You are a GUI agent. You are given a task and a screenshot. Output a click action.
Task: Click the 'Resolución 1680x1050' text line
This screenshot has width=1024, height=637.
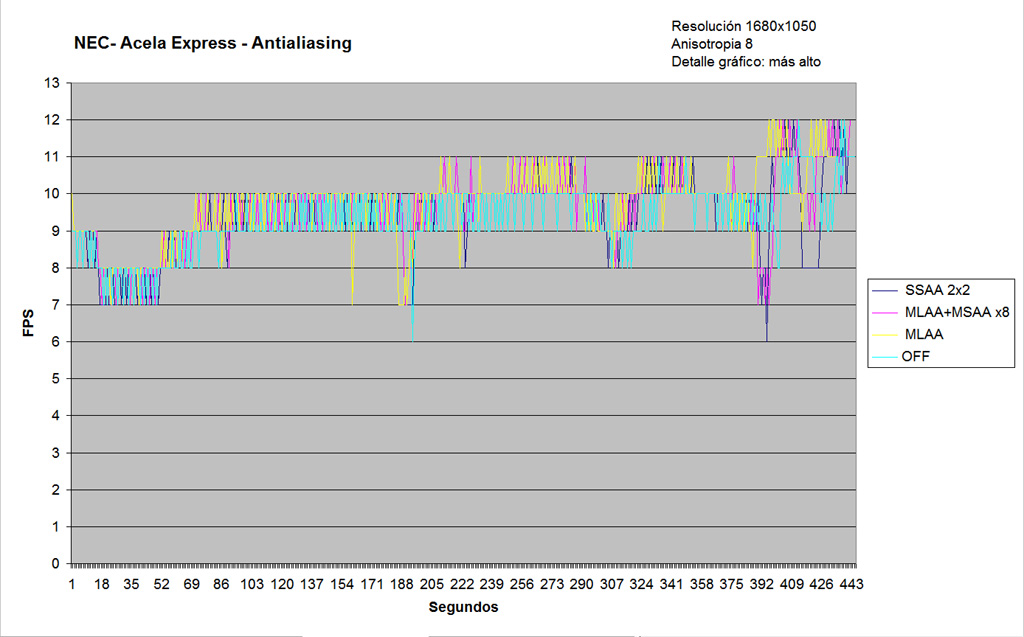coord(745,25)
